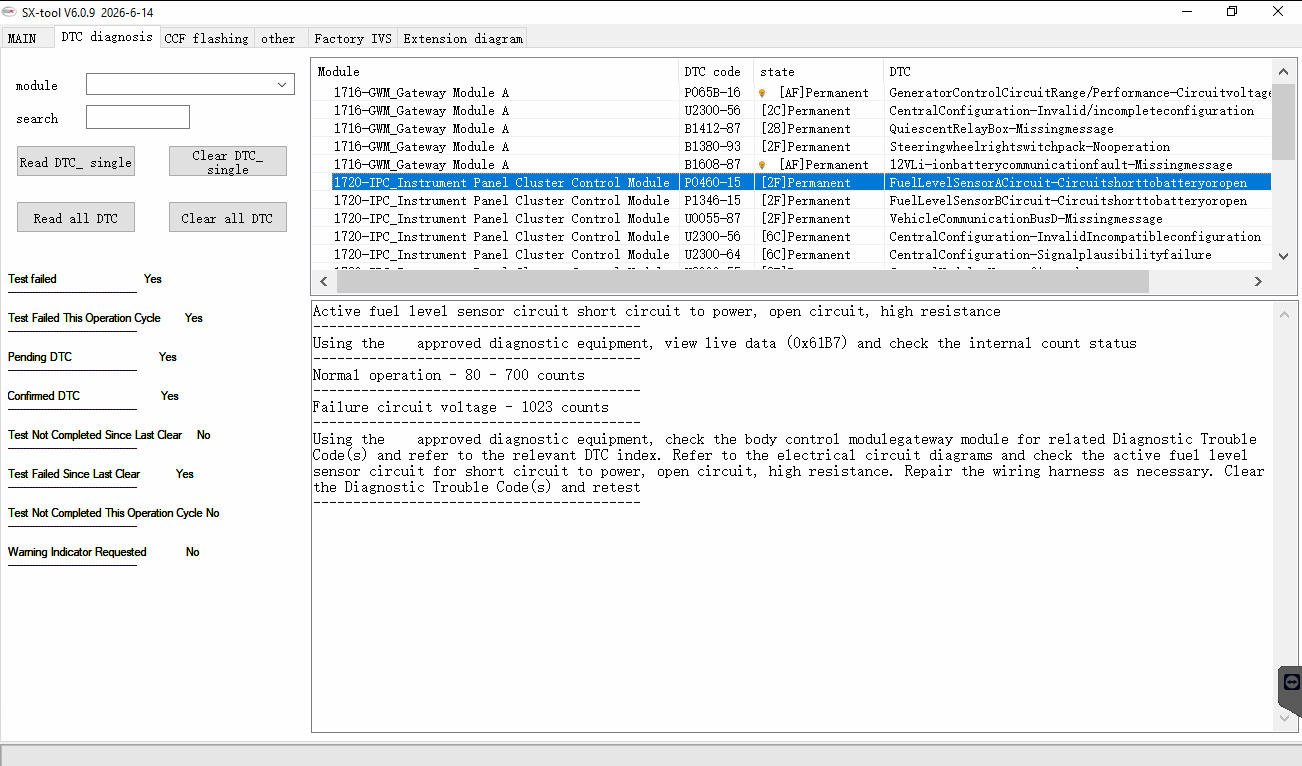Click Clear all DTC button
The width and height of the screenshot is (1302, 766).
228,218
